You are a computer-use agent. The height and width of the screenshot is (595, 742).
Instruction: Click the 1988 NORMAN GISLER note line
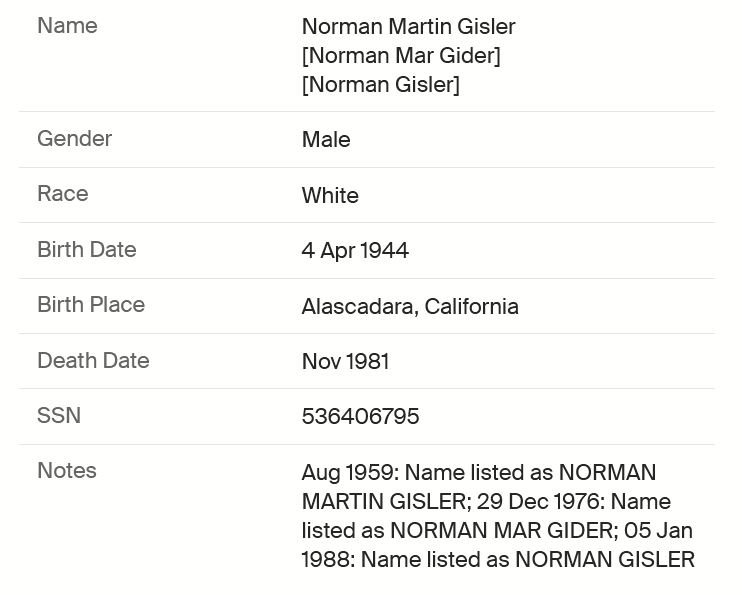pyautogui.click(x=498, y=559)
